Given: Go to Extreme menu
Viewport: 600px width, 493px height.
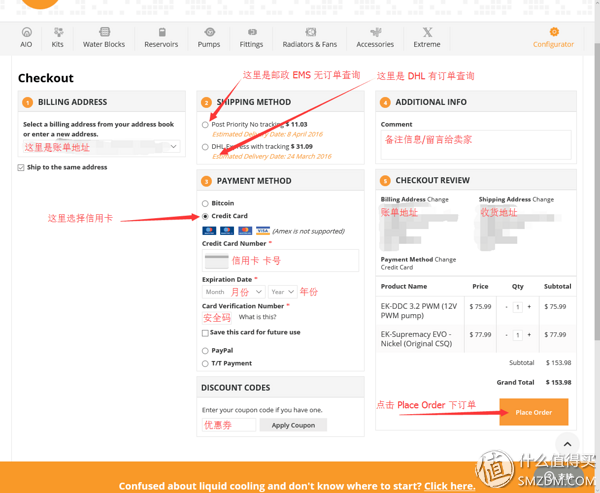Looking at the screenshot, I should [x=427, y=44].
